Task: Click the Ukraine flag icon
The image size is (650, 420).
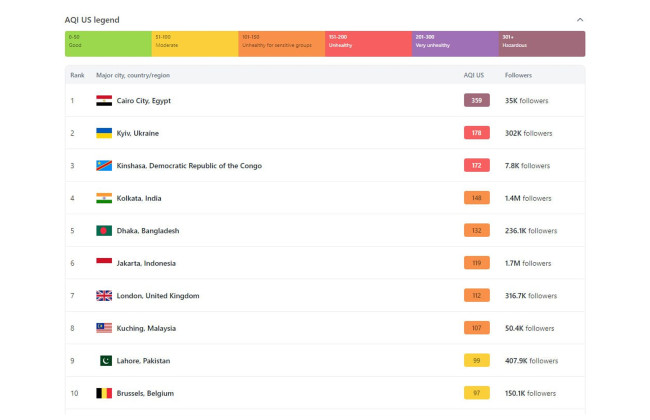Action: tap(104, 133)
